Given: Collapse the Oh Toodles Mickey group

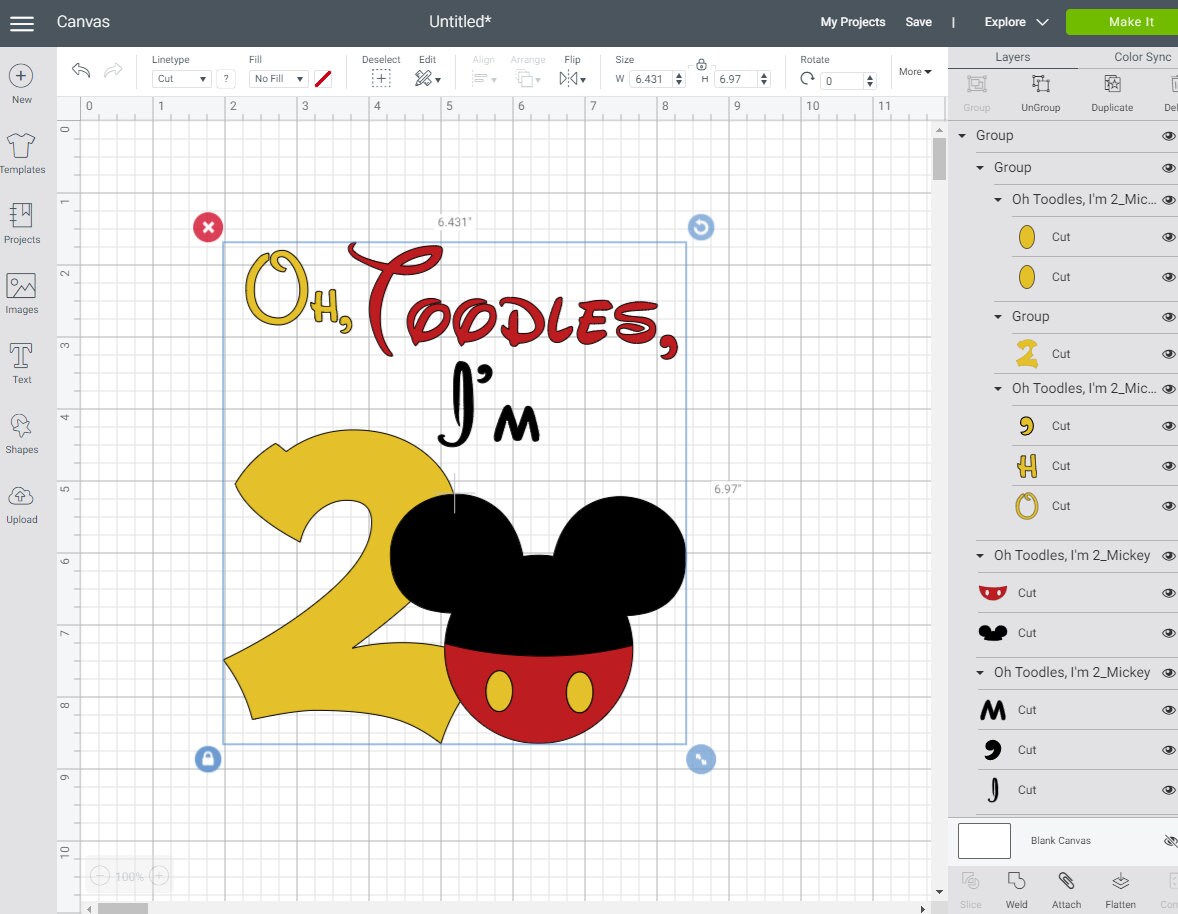Looking at the screenshot, I should [x=980, y=555].
